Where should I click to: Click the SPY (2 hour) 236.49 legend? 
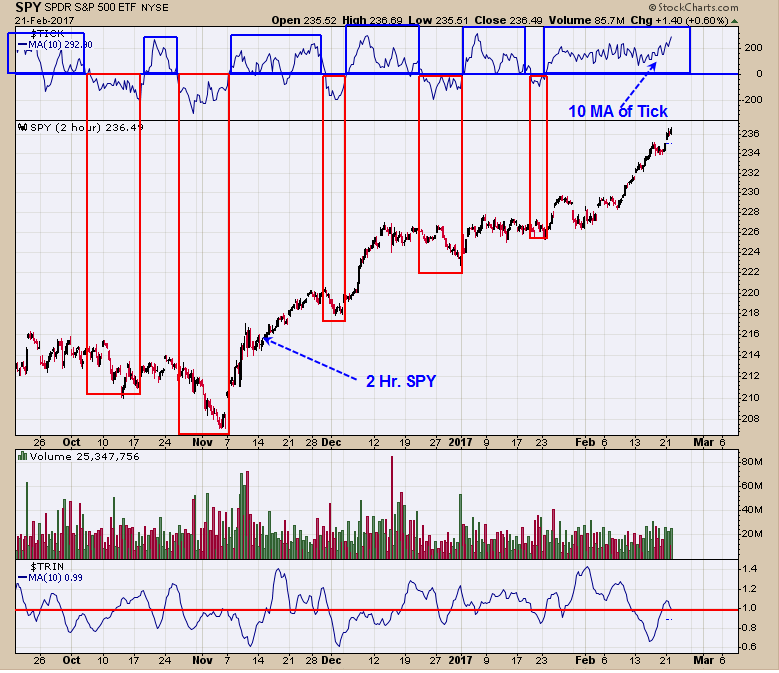tap(87, 128)
